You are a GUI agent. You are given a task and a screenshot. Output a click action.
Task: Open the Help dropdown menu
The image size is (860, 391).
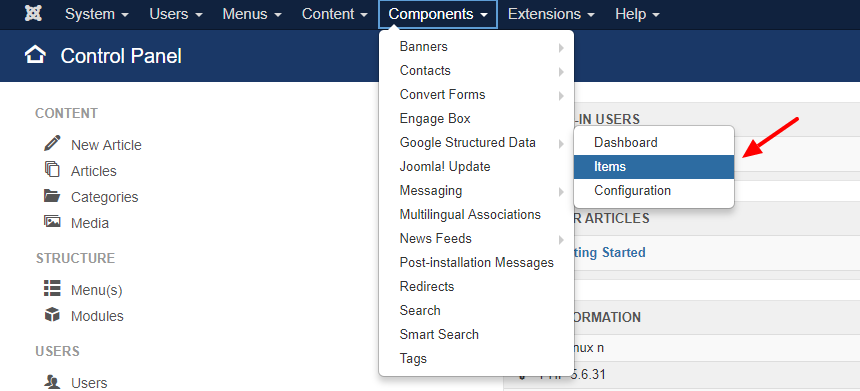[x=637, y=14]
